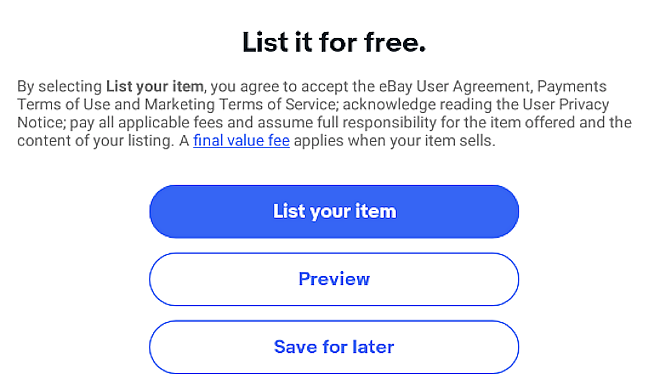Follow the underlined final value fee hyperlink
The width and height of the screenshot is (660, 385).
tap(241, 141)
